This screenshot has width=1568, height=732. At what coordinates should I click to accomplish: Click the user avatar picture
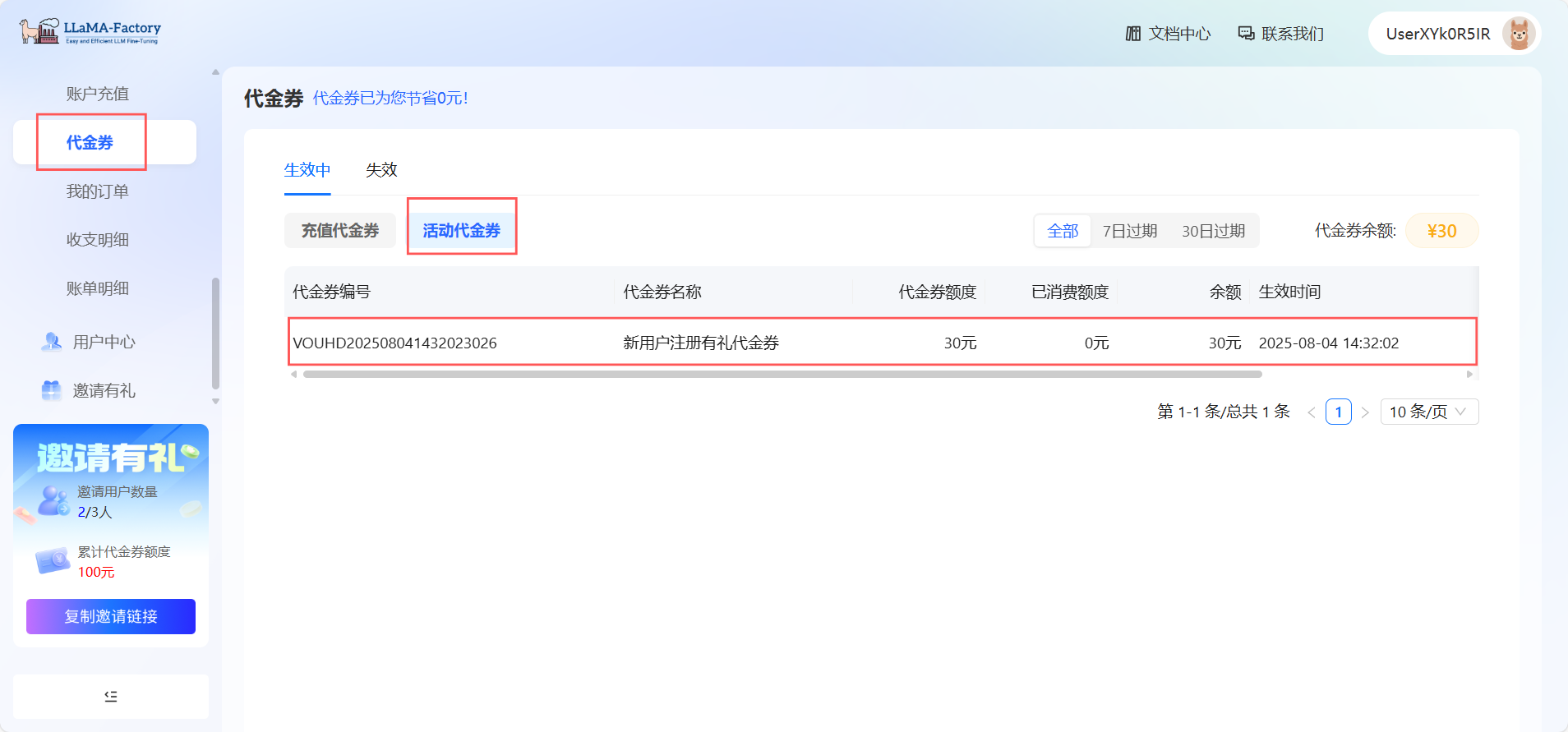1518,34
